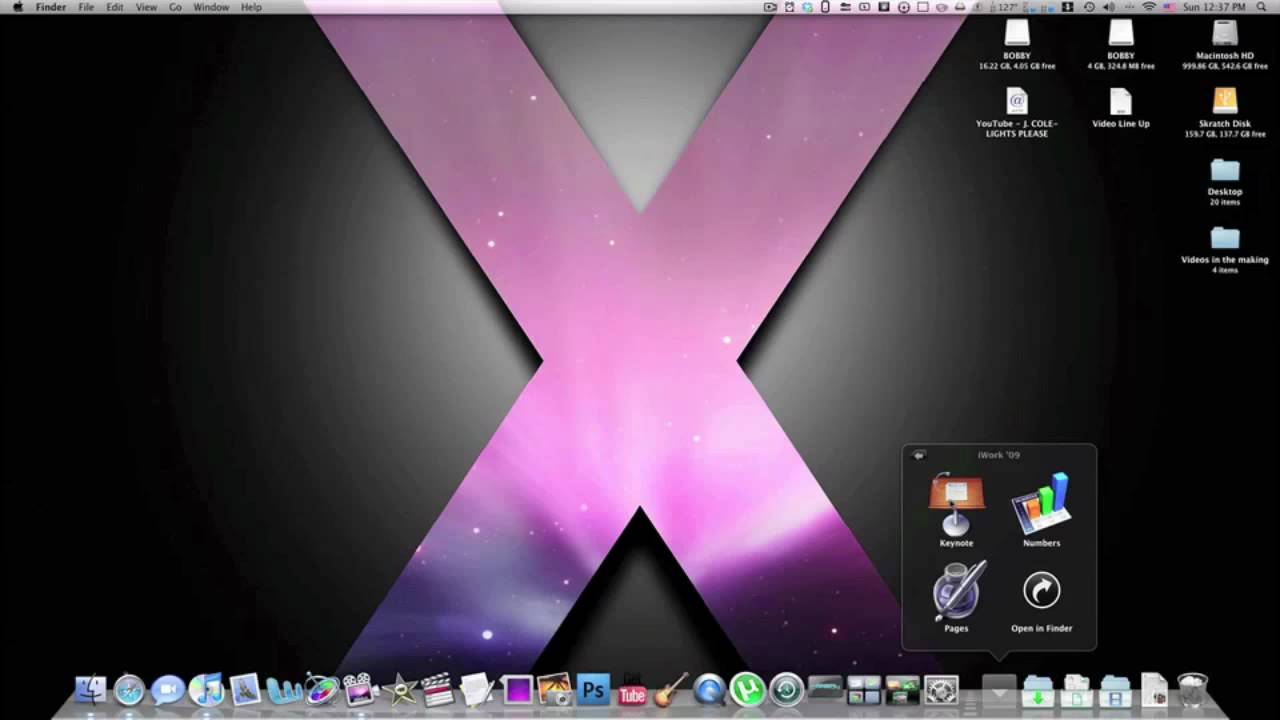Open the volume control in menu bar
The height and width of the screenshot is (720, 1280).
pos(1109,7)
